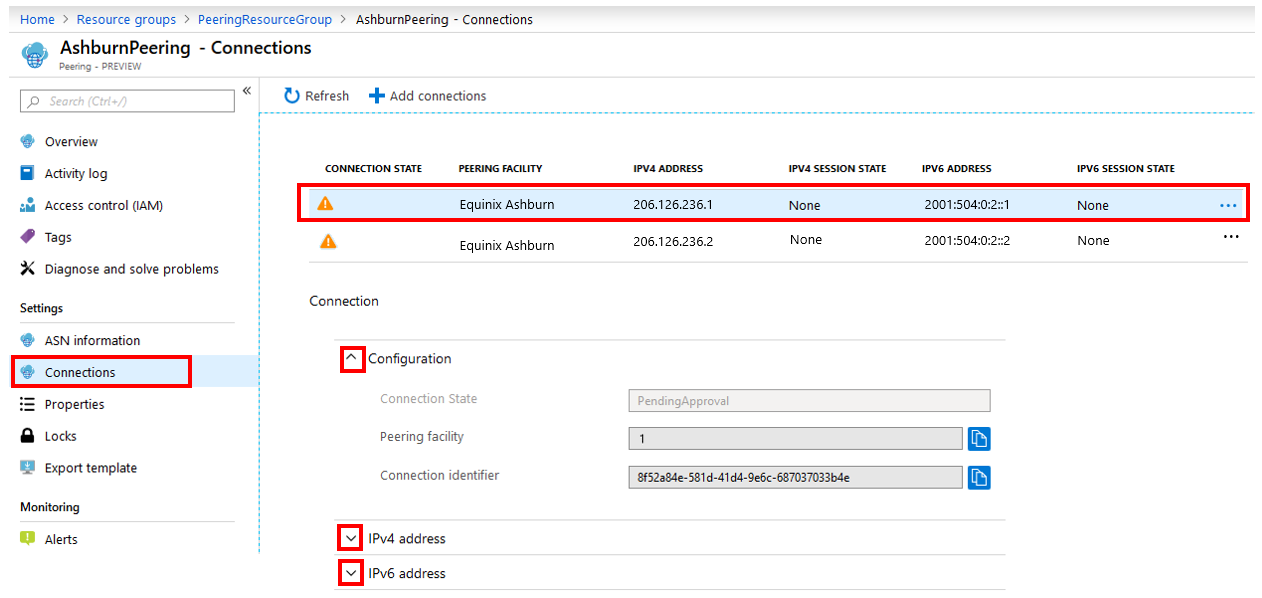This screenshot has height=598, width=1262.
Task: Open the Tags page
Action: pyautogui.click(x=58, y=238)
